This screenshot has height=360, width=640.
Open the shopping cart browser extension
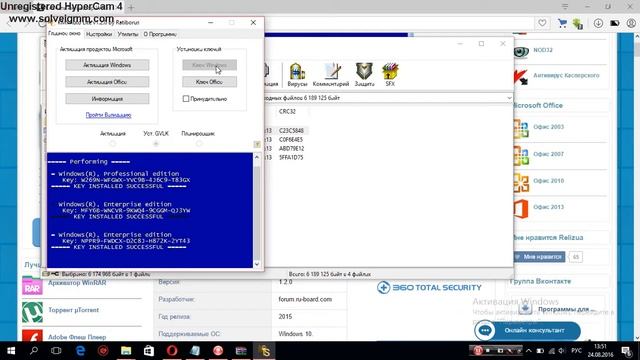coord(562,23)
